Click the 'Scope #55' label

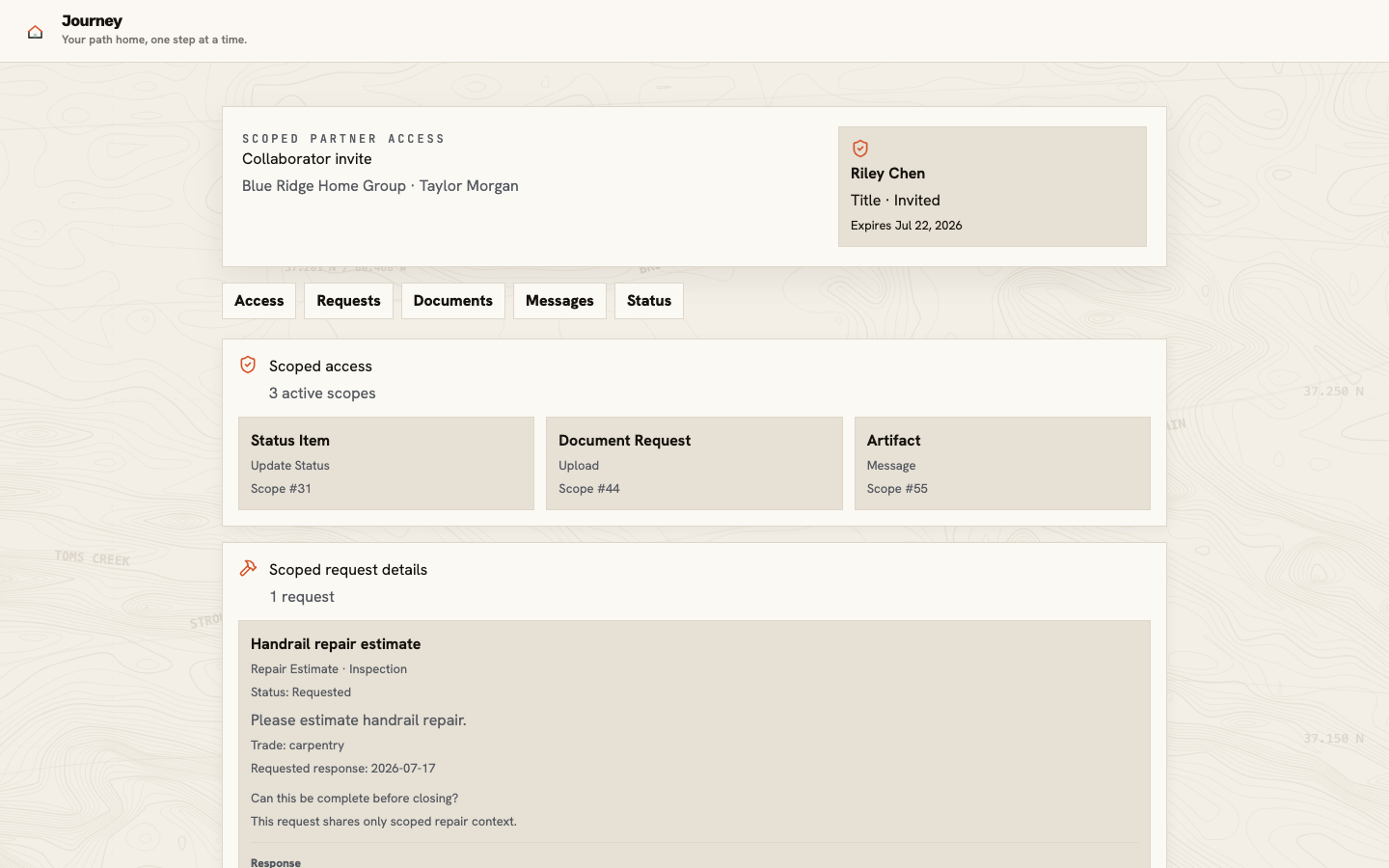pyautogui.click(x=897, y=489)
